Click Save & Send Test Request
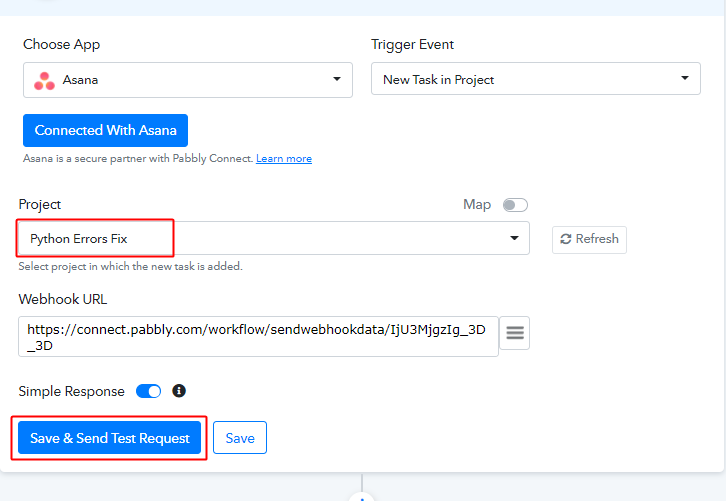This screenshot has width=726, height=501. pyautogui.click(x=110, y=438)
